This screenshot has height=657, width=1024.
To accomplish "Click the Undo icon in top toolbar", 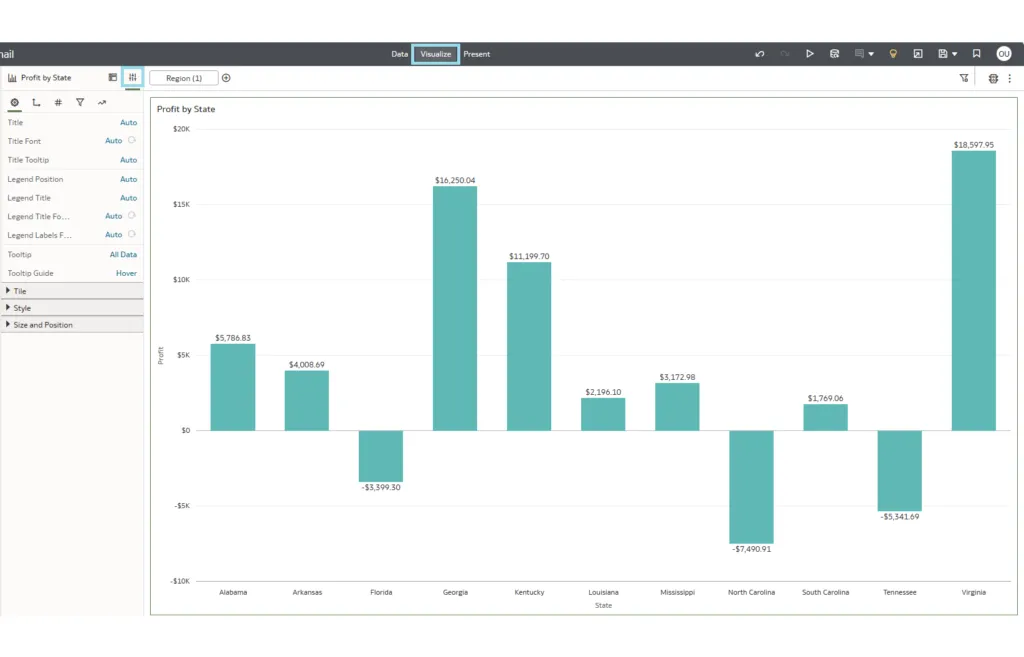I will pos(760,54).
